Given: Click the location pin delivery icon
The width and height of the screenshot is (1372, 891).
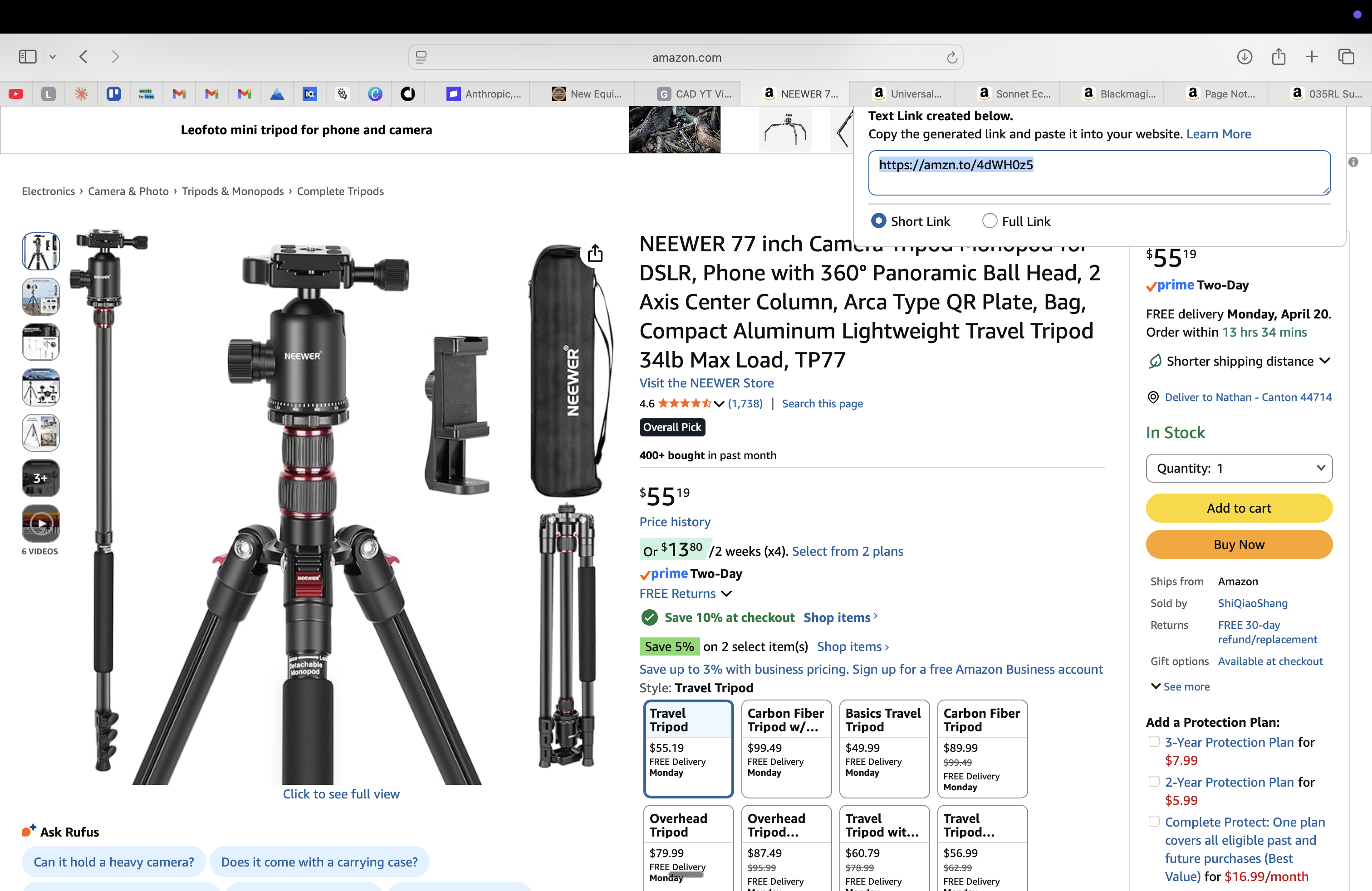Looking at the screenshot, I should [x=1153, y=397].
